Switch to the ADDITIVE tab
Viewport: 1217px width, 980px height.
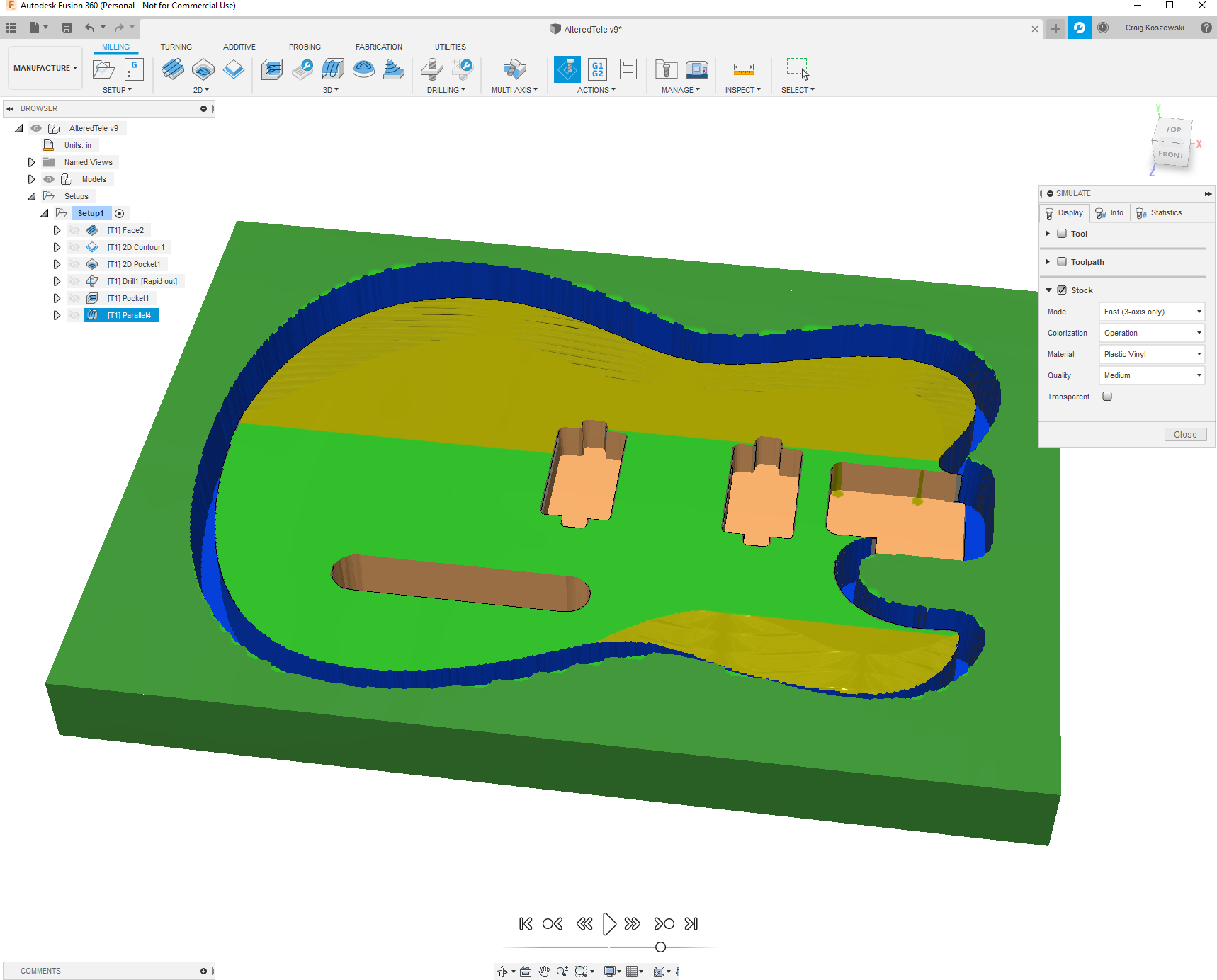coord(239,47)
